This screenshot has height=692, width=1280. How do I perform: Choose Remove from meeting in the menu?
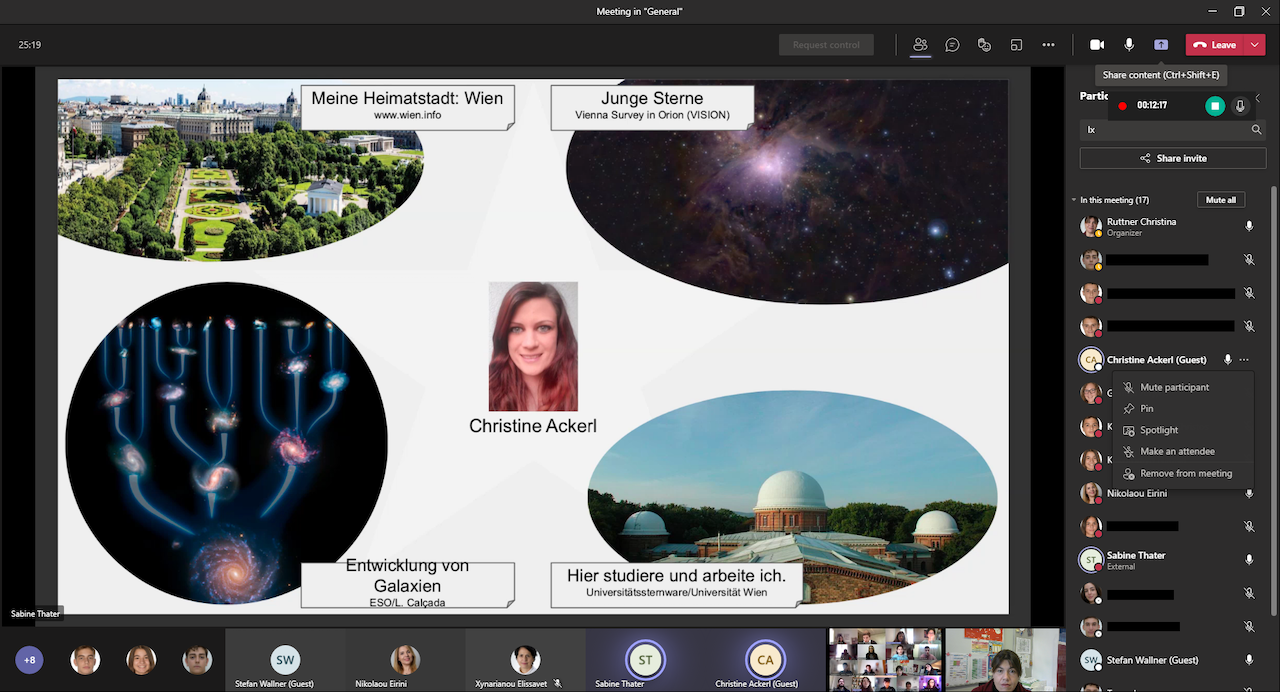pyautogui.click(x=1183, y=473)
